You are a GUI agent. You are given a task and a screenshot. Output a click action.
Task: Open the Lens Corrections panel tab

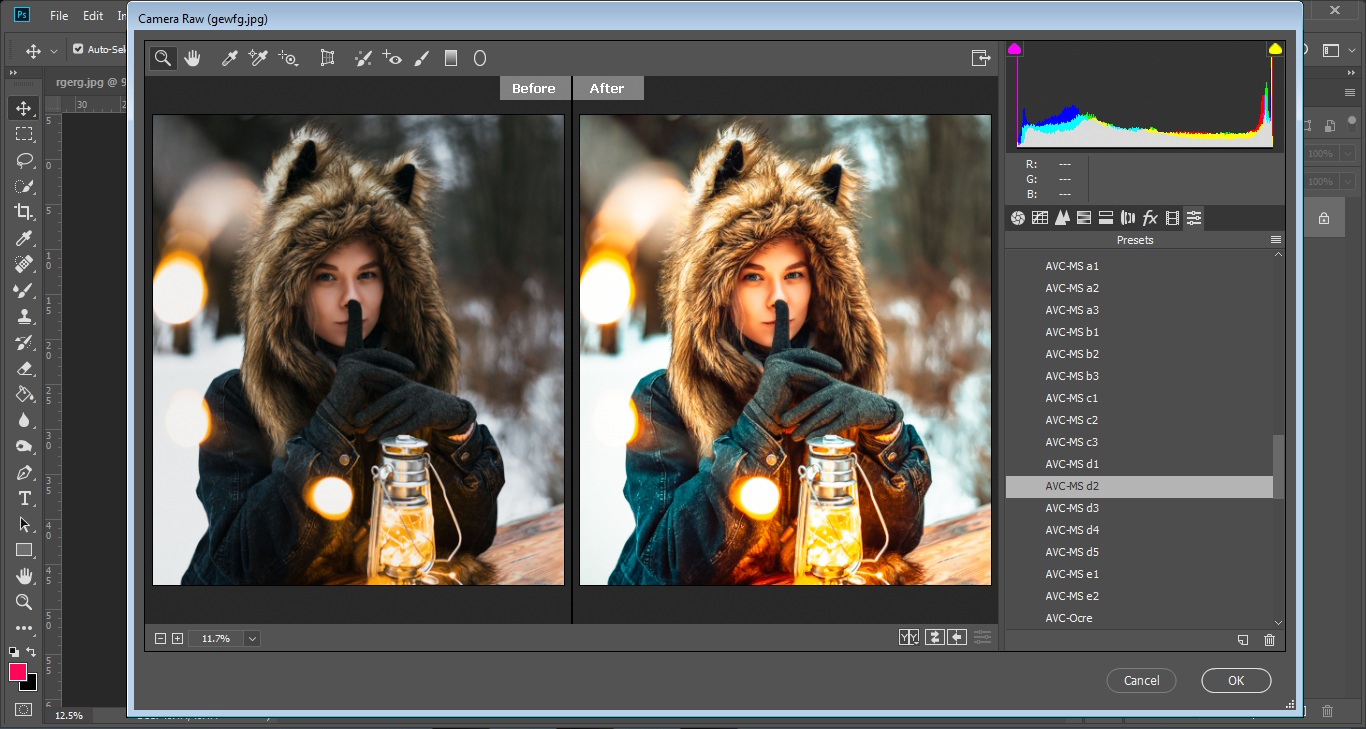tap(1128, 218)
